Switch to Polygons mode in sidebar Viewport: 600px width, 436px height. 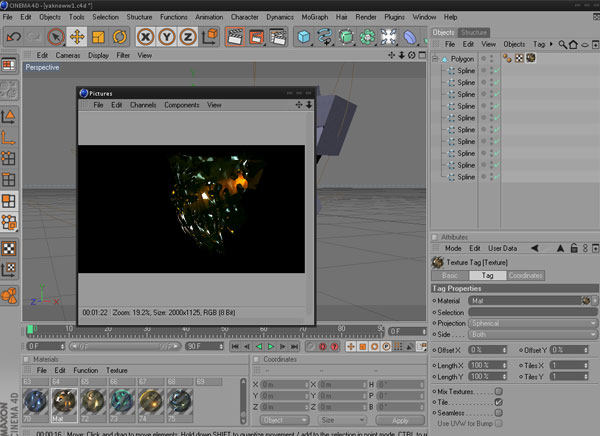pyautogui.click(x=8, y=201)
